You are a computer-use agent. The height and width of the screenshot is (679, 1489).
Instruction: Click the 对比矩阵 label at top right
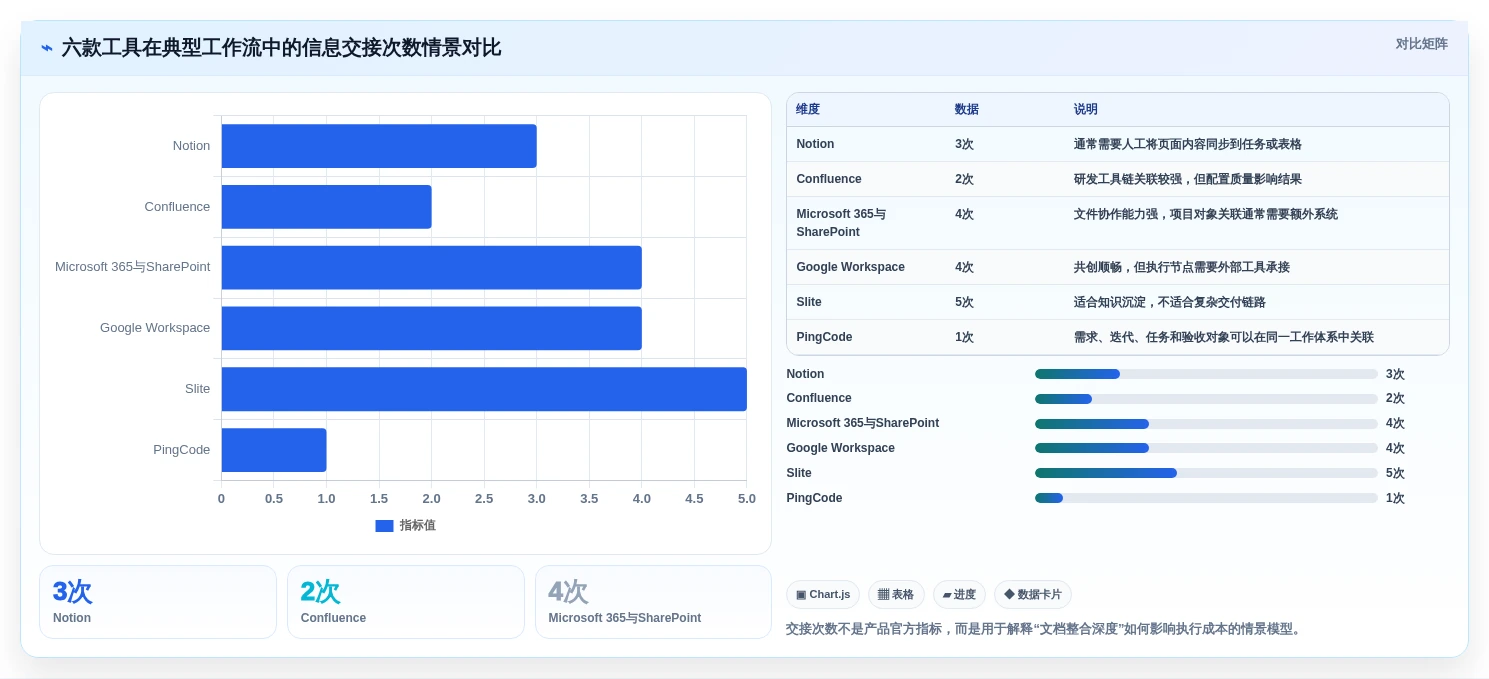[1421, 44]
